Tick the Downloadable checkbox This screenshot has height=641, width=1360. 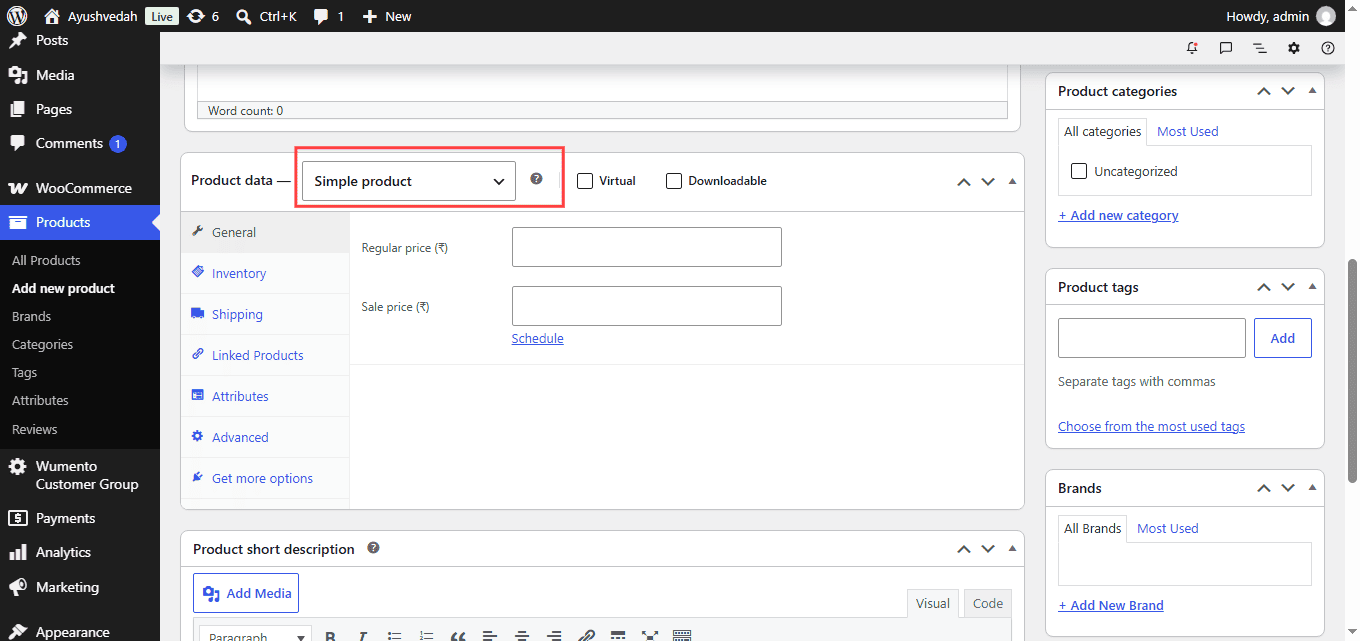[x=674, y=181]
